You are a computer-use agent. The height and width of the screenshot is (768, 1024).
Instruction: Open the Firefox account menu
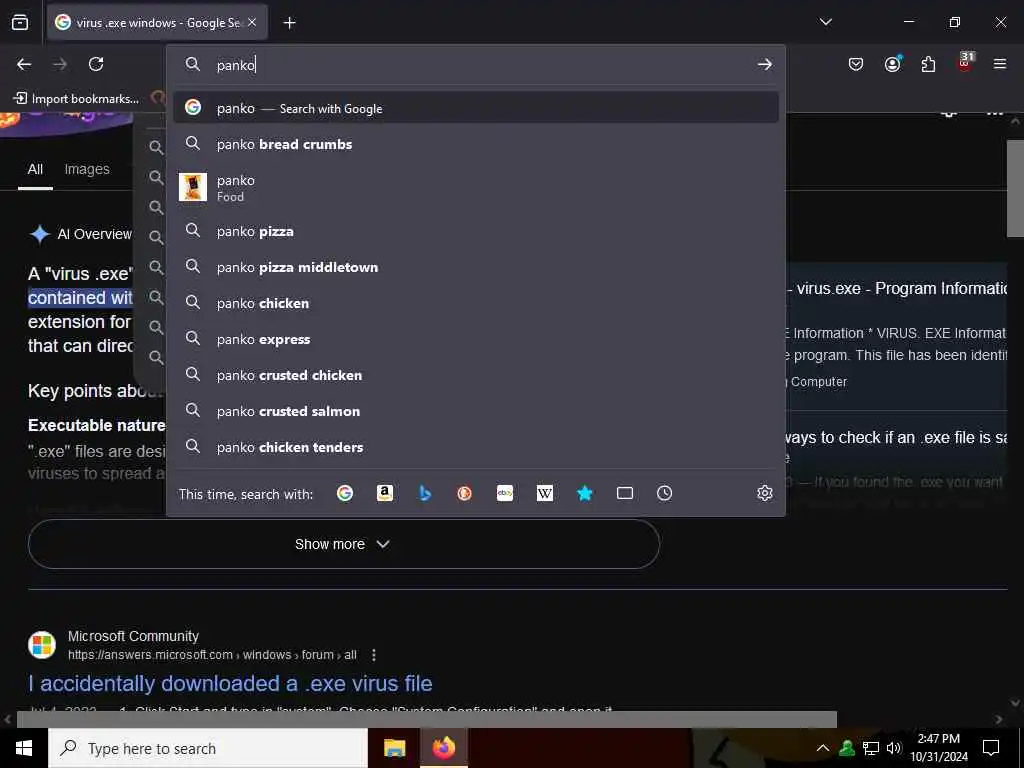click(893, 64)
